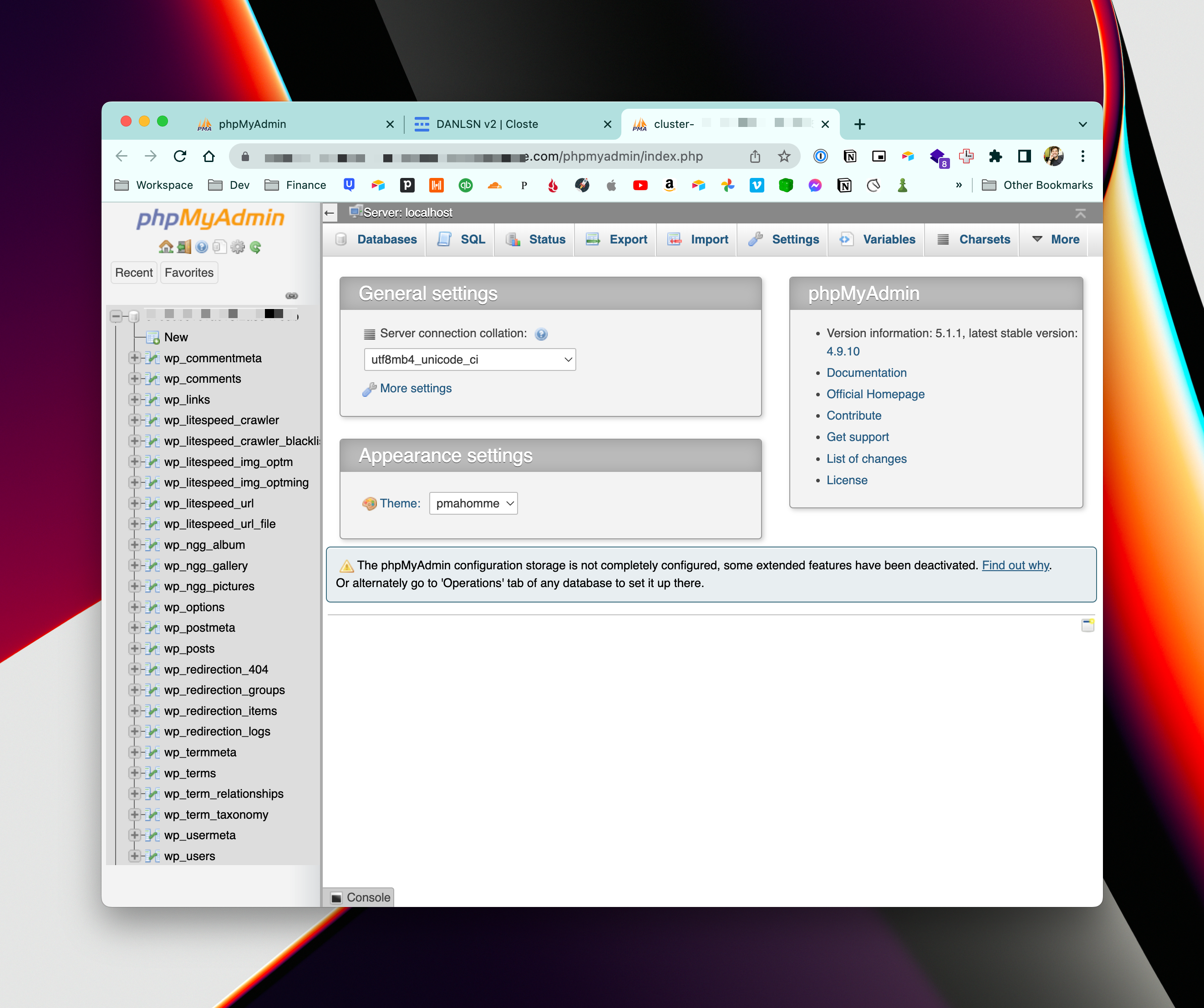Open the Other Bookmarks folder
Screen dimensions: 1204x1008
point(1037,185)
